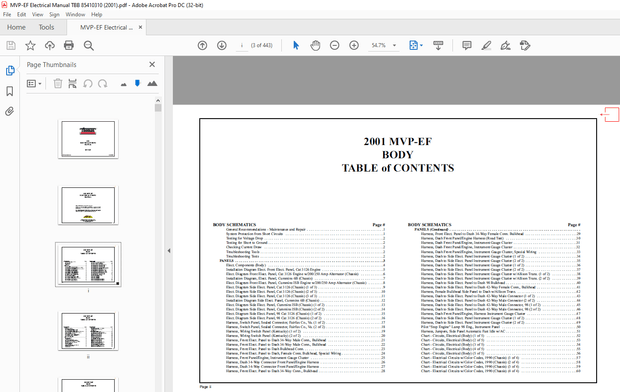
Task: Click the thumbnail size slider marker
Action: (x=137, y=83)
